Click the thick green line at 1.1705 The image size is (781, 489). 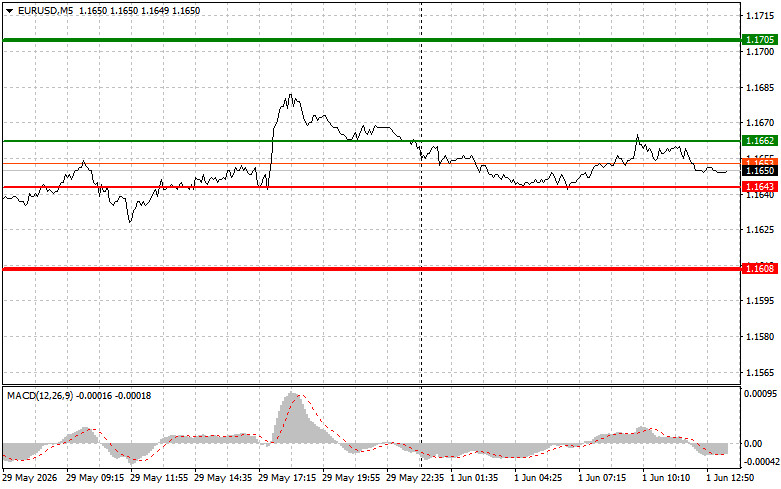coord(372,40)
